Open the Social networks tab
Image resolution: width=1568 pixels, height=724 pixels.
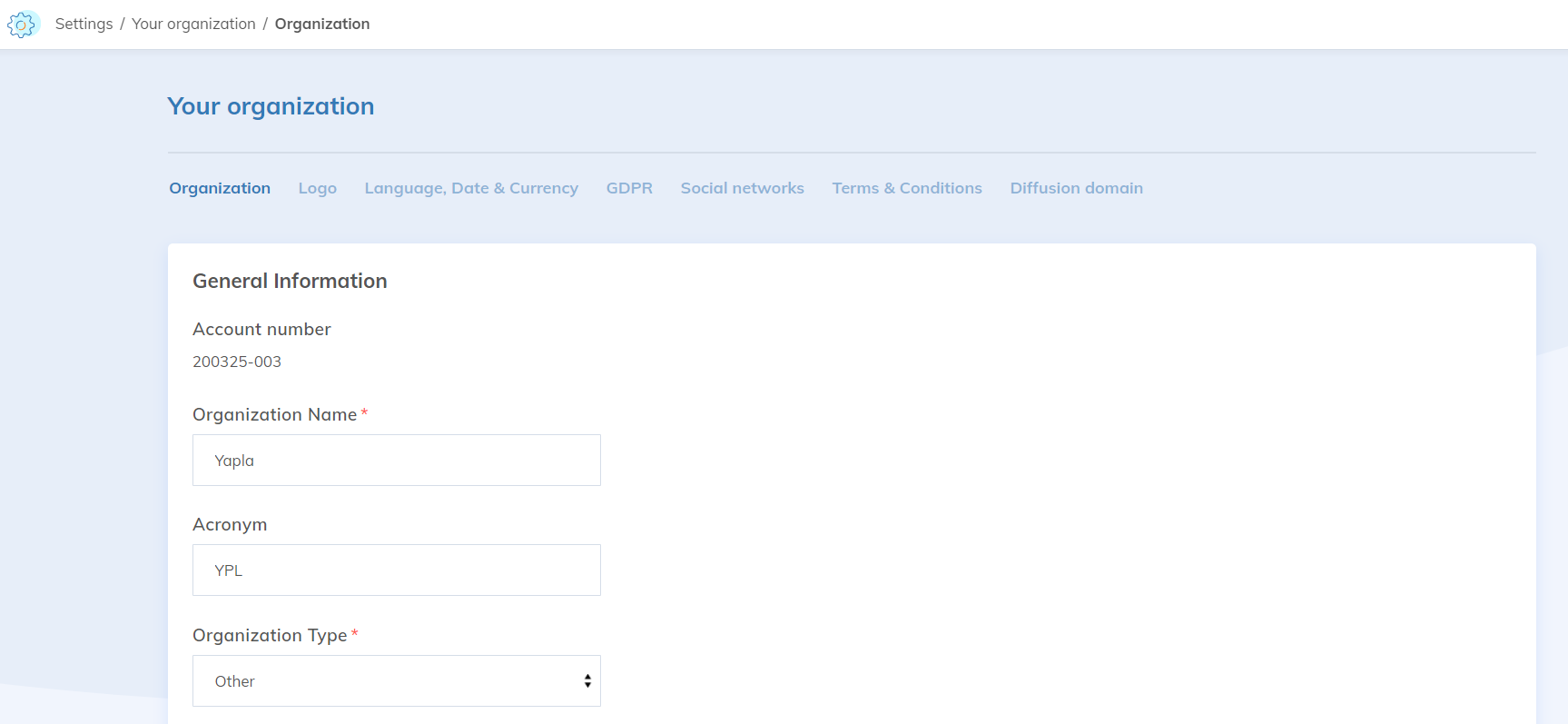coord(742,188)
